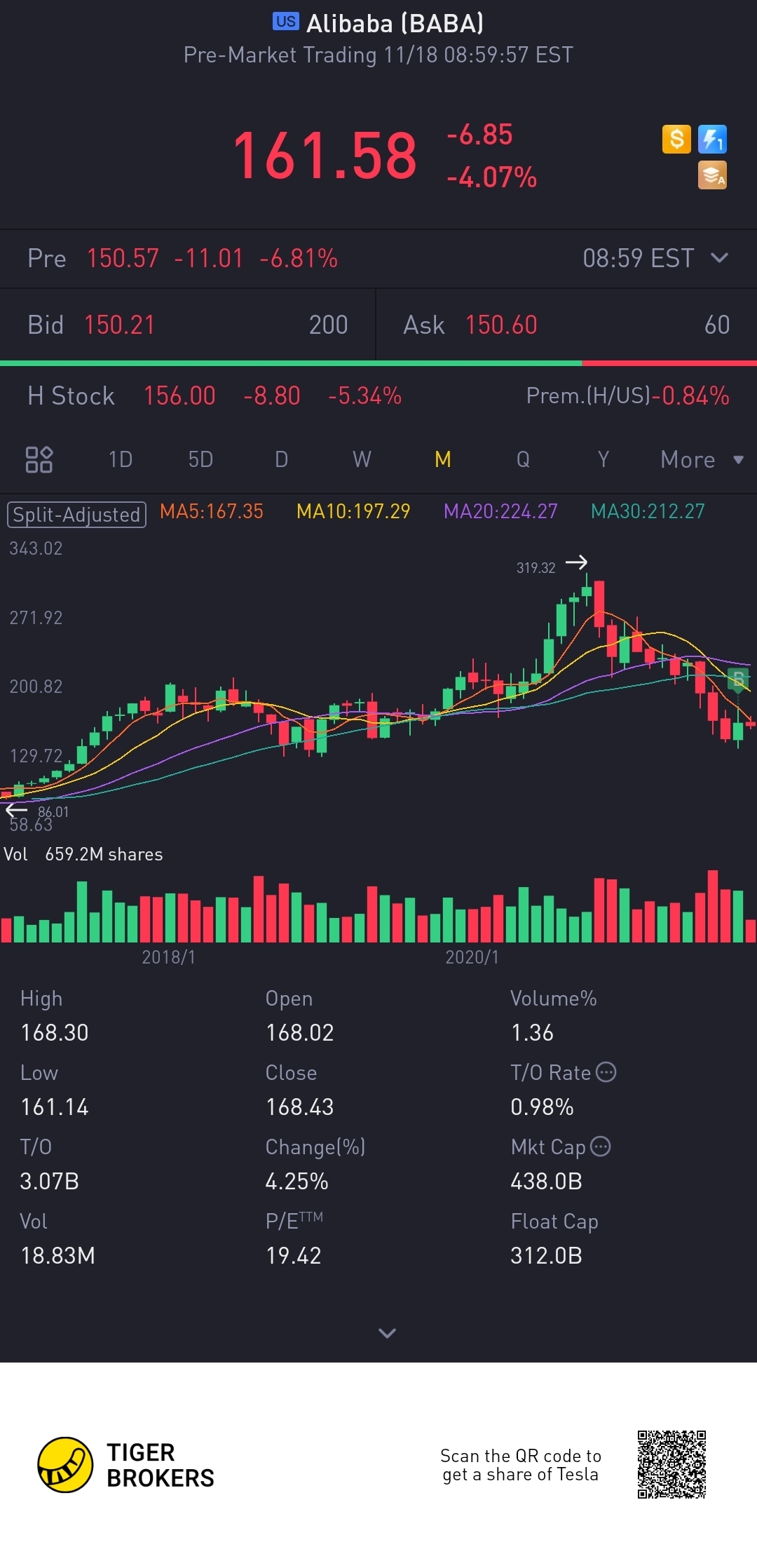Viewport: 757px width, 1568px height.
Task: Switch to the D daily chart tab
Action: point(281,459)
